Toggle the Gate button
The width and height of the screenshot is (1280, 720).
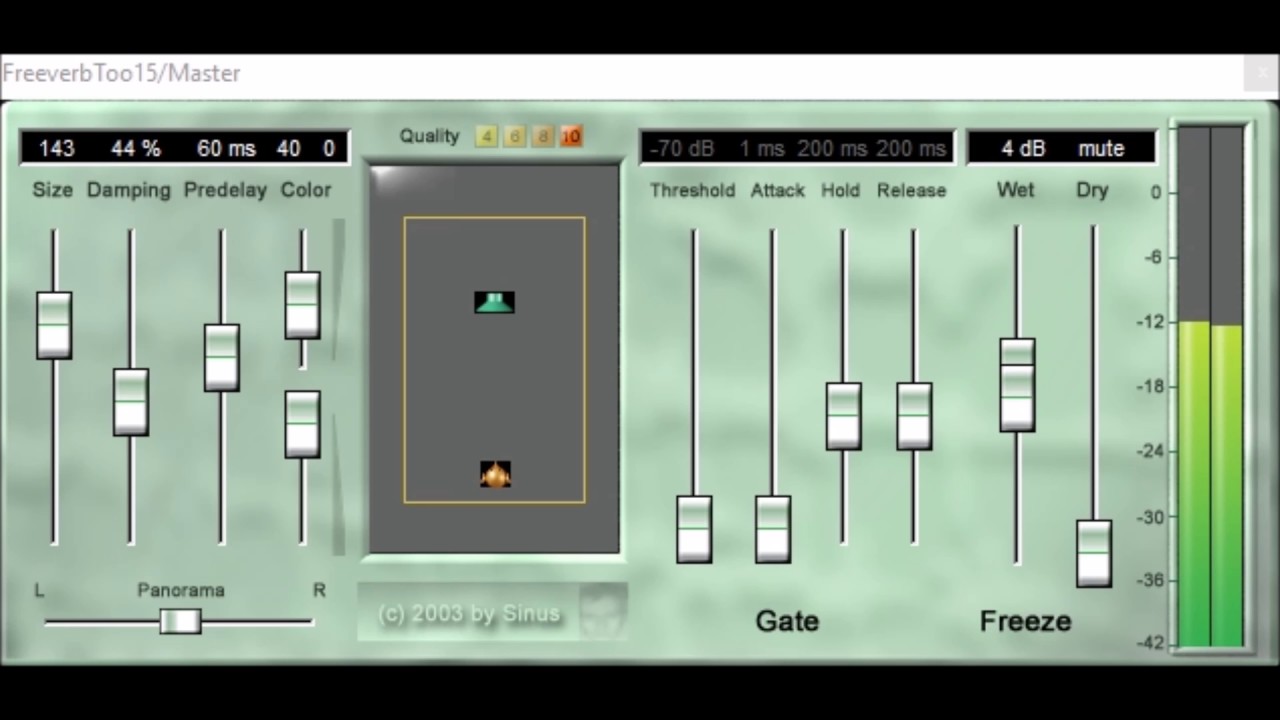click(x=787, y=621)
